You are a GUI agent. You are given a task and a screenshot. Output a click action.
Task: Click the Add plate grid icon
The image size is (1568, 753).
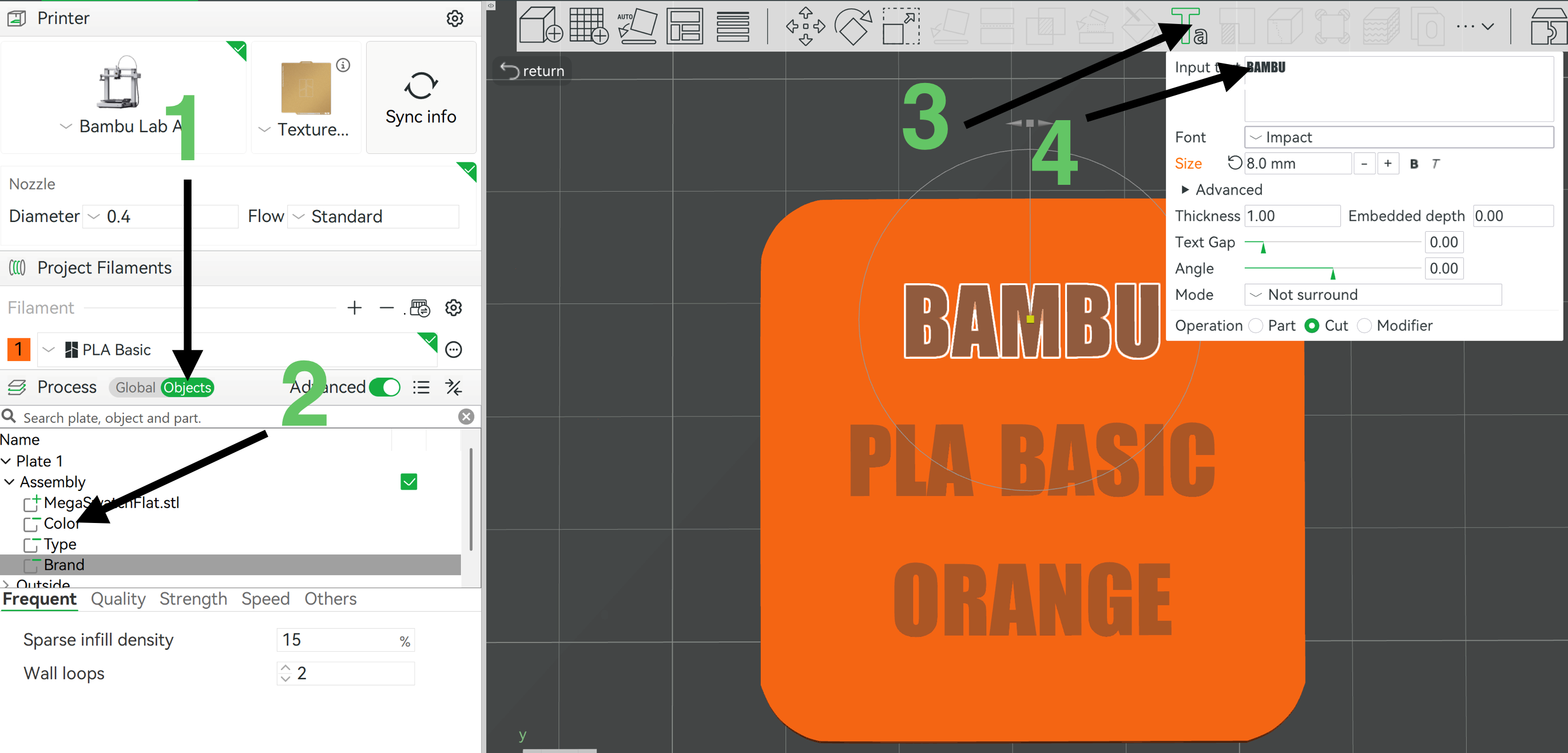tap(589, 26)
